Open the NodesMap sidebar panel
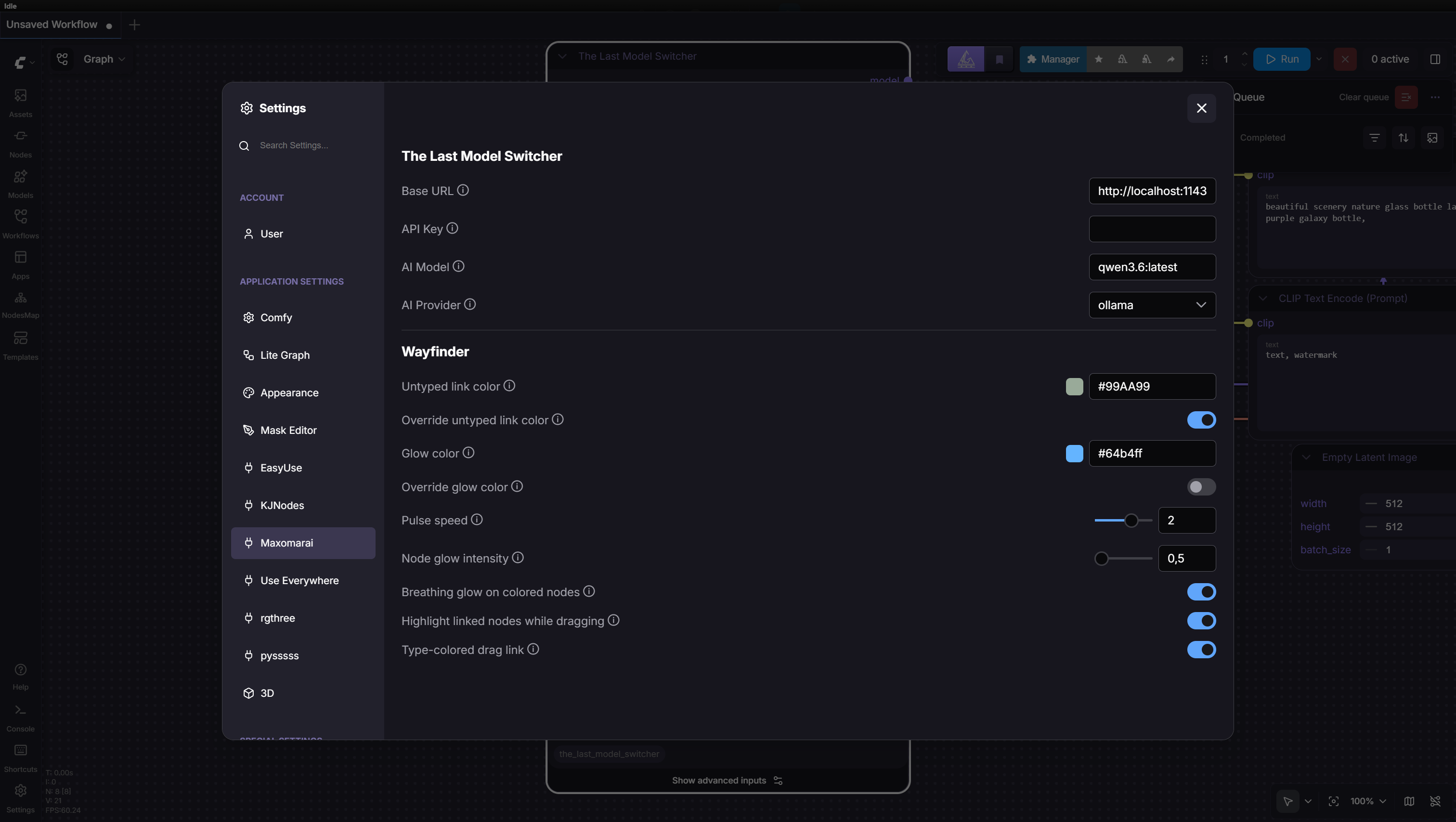Screen dimensions: 1456x822 [20, 305]
